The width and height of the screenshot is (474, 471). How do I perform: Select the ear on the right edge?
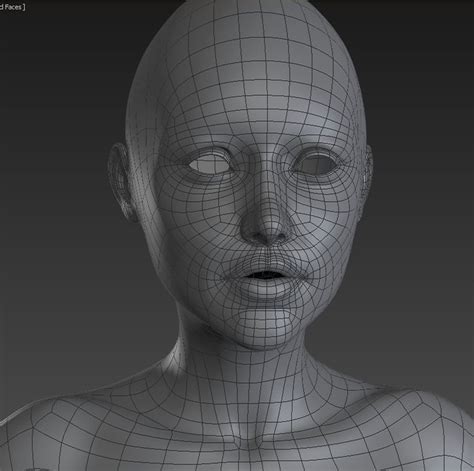(x=367, y=173)
